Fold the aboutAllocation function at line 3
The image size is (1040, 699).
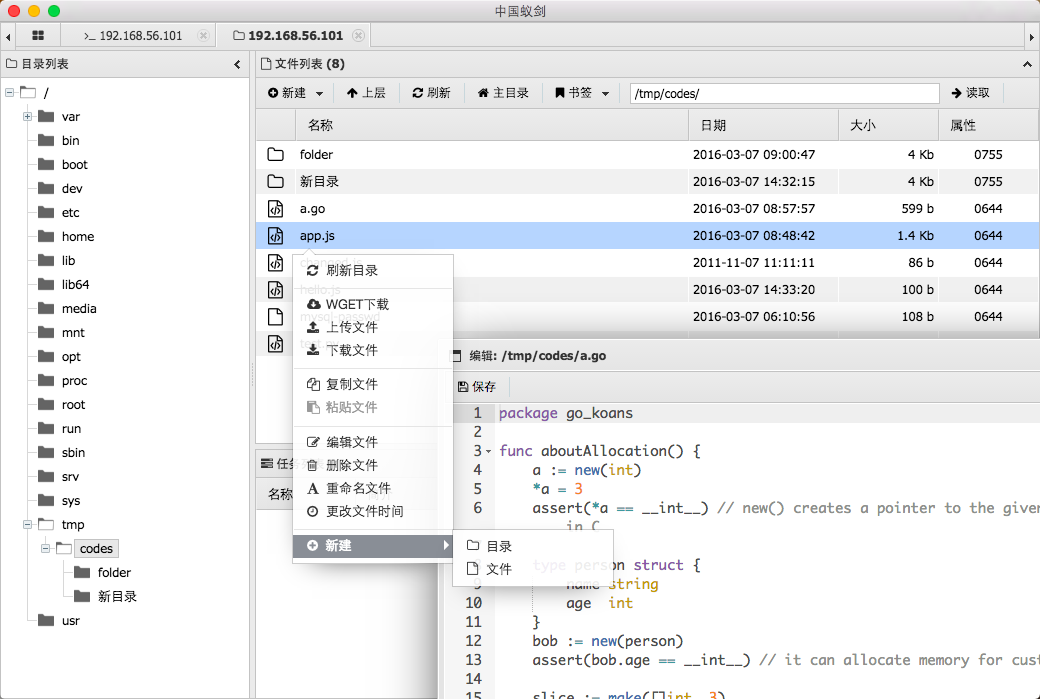(x=489, y=452)
